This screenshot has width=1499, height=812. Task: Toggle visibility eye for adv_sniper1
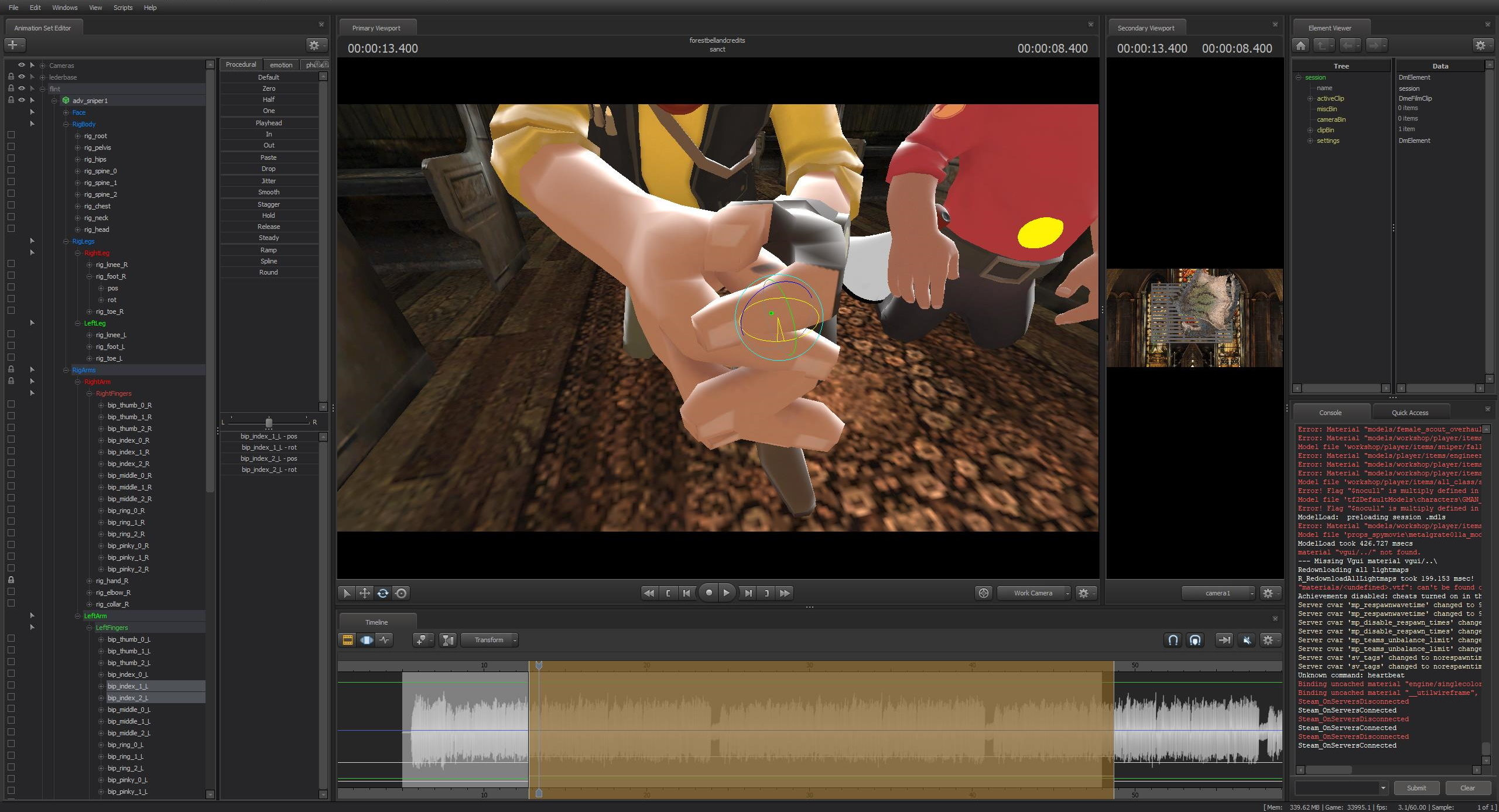(22, 100)
